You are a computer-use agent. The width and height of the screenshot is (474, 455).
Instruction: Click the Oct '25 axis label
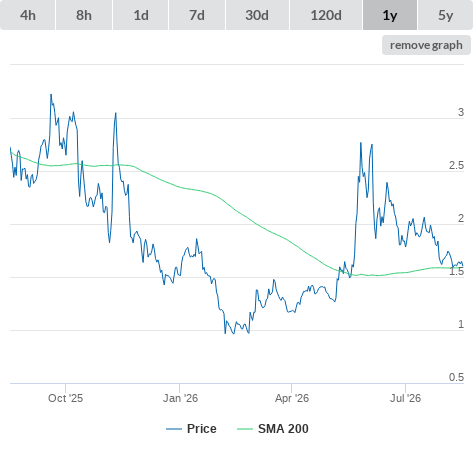(65, 398)
